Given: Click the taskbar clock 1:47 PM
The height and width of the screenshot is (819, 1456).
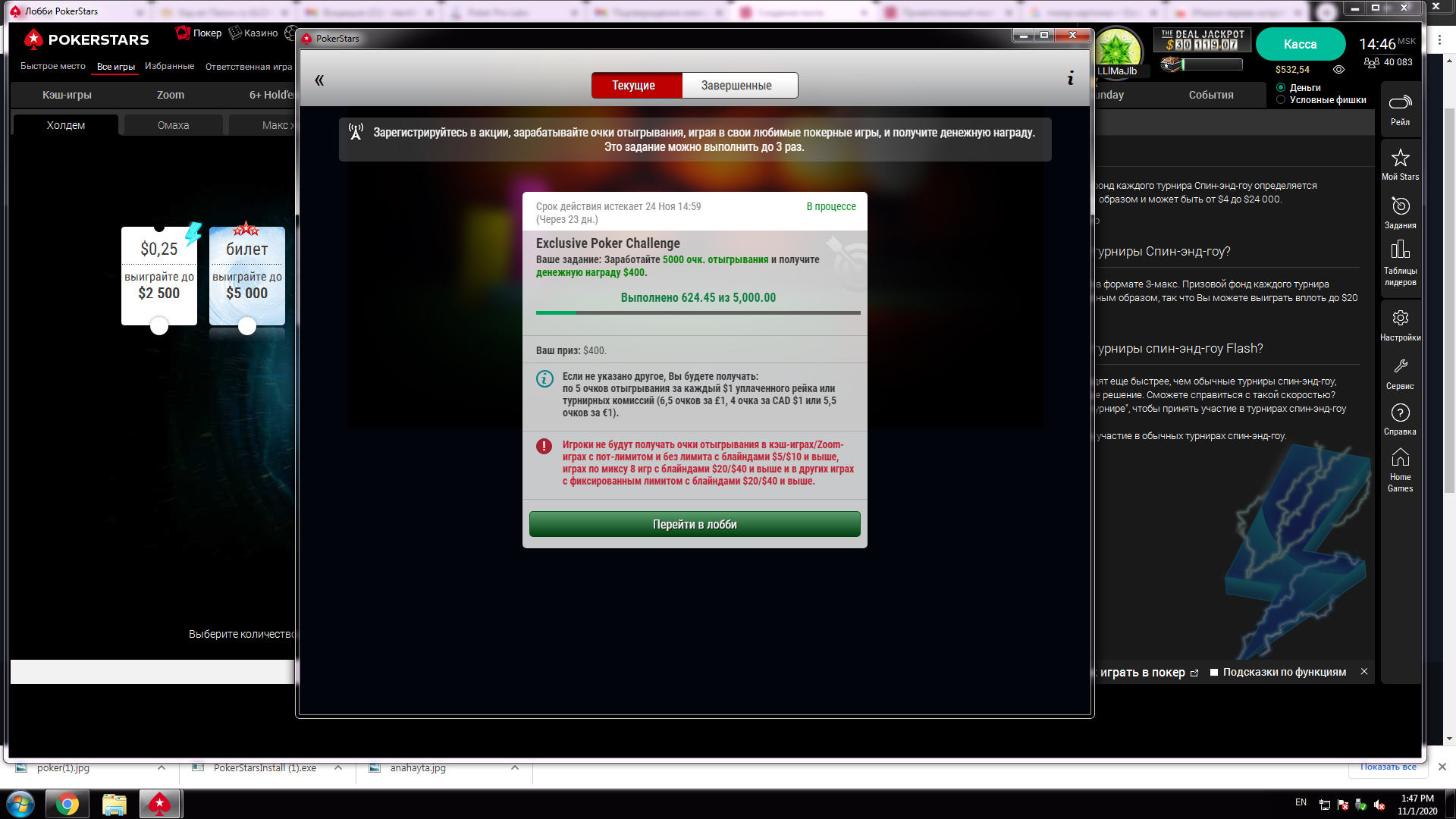Looking at the screenshot, I should click(x=1417, y=799).
